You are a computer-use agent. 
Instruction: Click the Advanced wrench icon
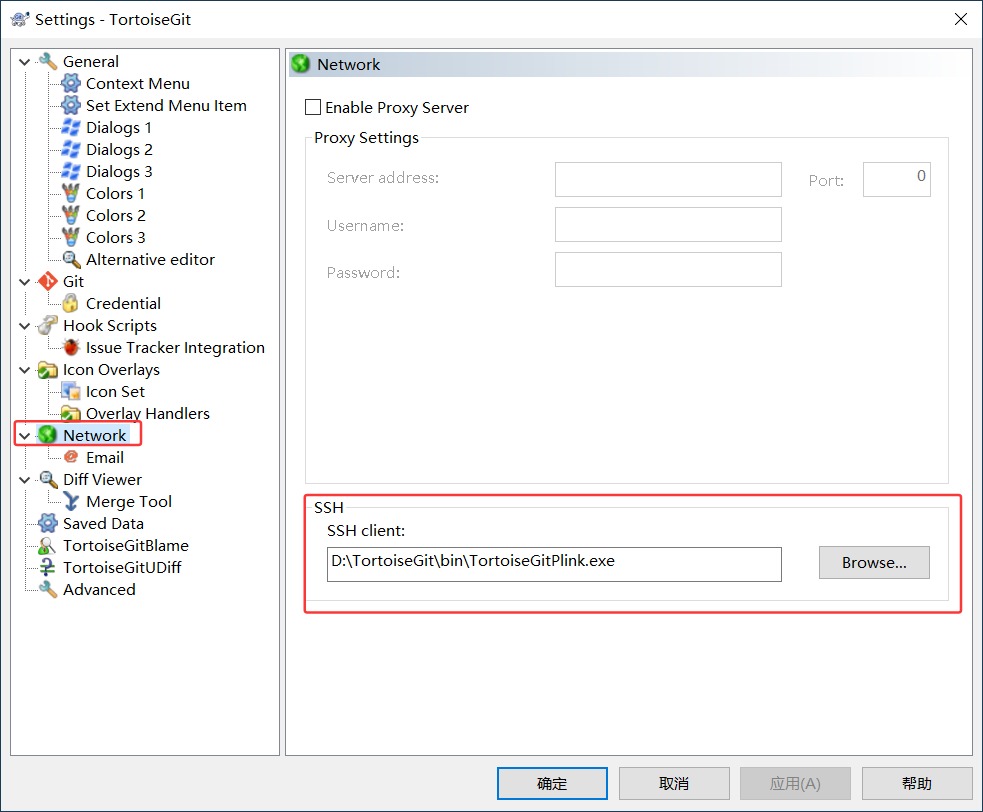(x=48, y=589)
